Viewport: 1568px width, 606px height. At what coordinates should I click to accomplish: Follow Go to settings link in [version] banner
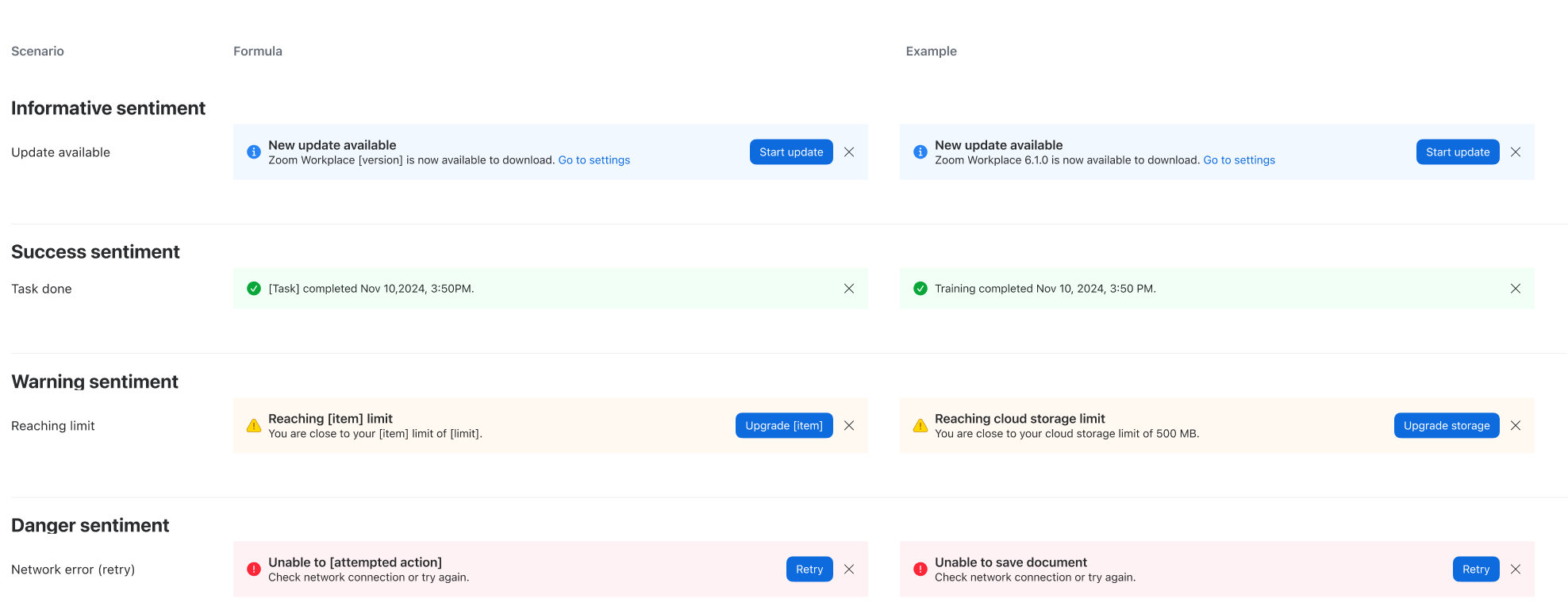coord(594,160)
